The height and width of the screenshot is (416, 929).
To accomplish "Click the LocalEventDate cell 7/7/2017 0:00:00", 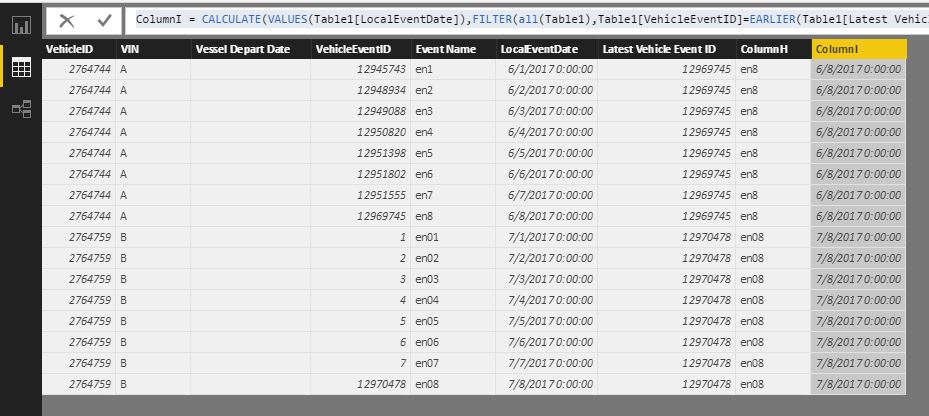I will [x=547, y=363].
